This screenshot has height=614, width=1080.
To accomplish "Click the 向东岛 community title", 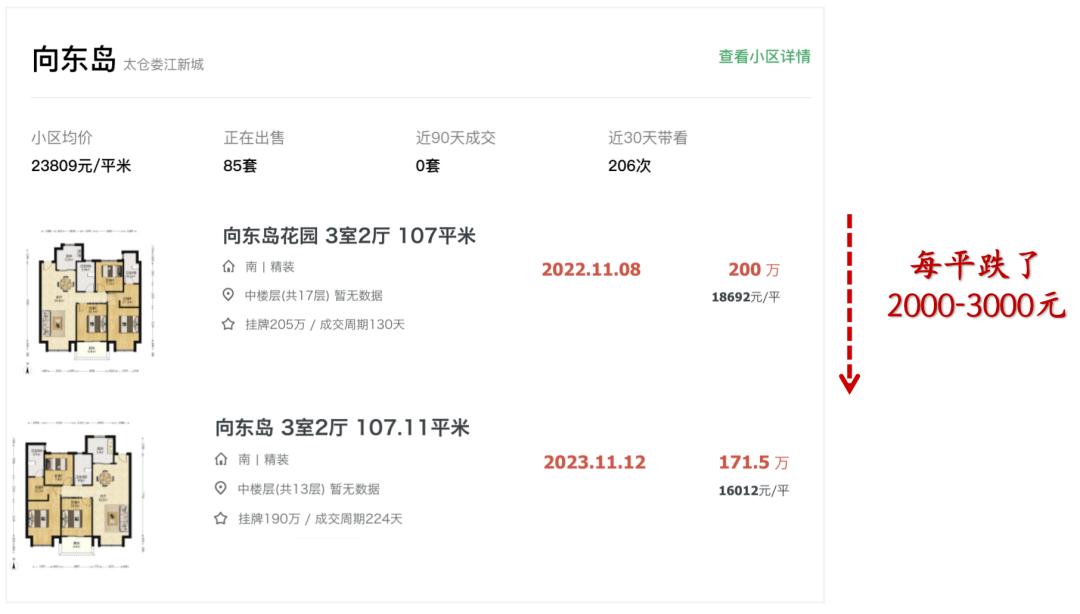I will point(73,59).
